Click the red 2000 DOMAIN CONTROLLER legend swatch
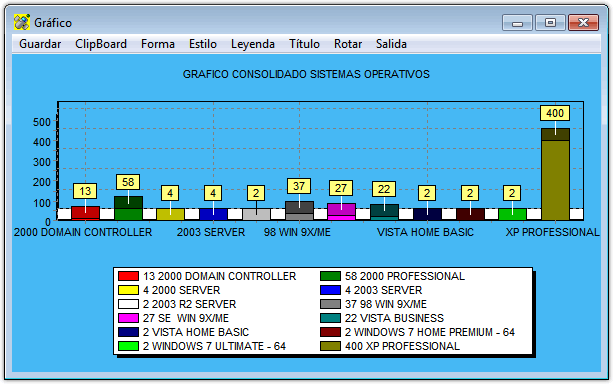 point(128,276)
